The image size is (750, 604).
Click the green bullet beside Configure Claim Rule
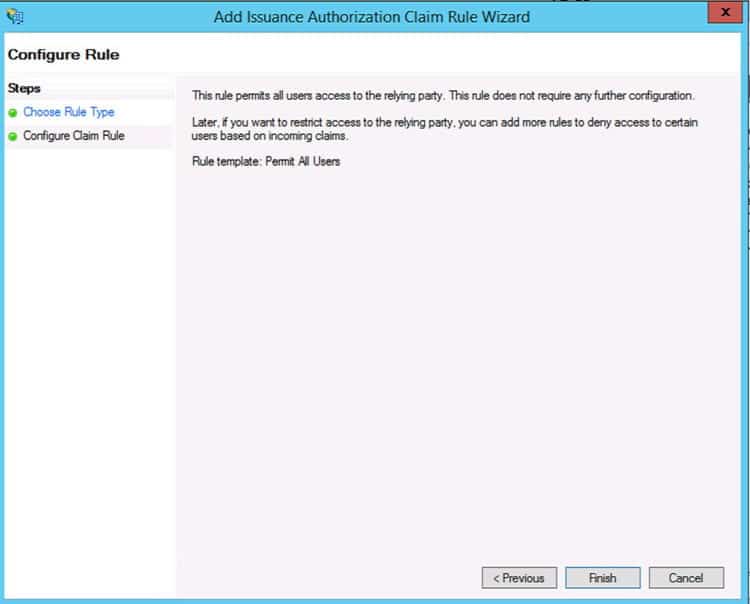[x=13, y=137]
